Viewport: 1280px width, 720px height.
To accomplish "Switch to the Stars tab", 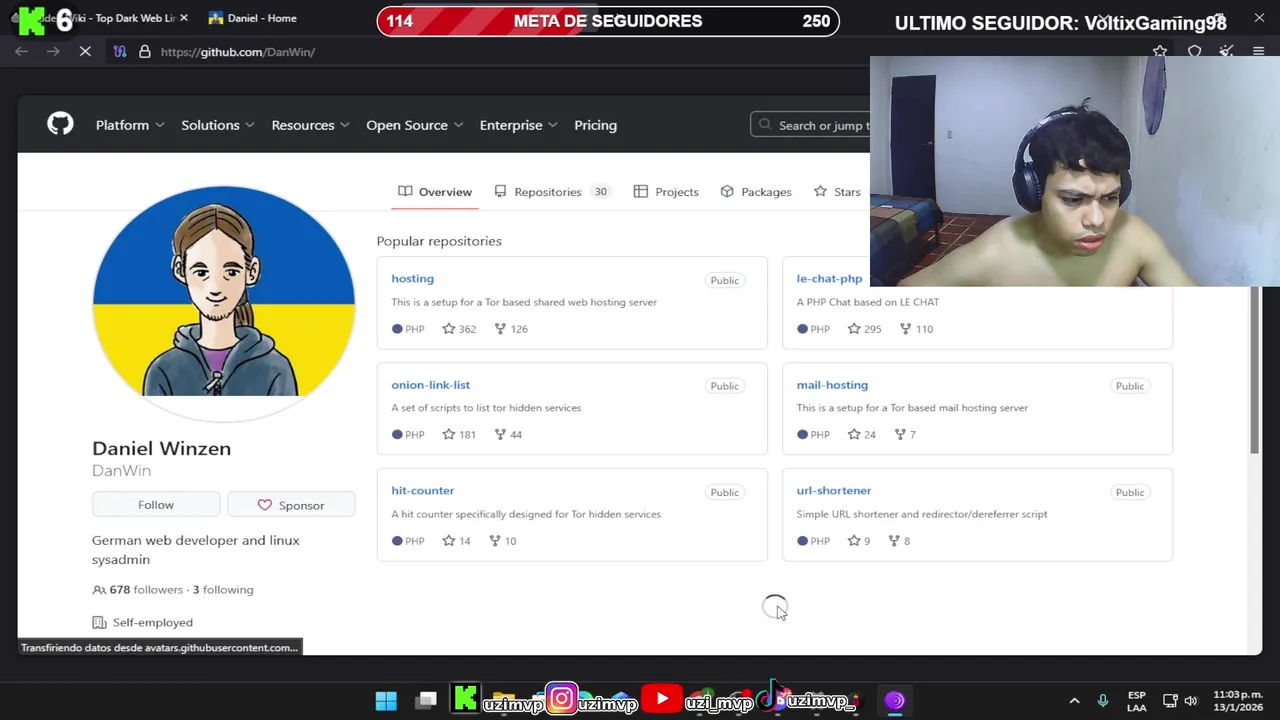I will pyautogui.click(x=837, y=192).
